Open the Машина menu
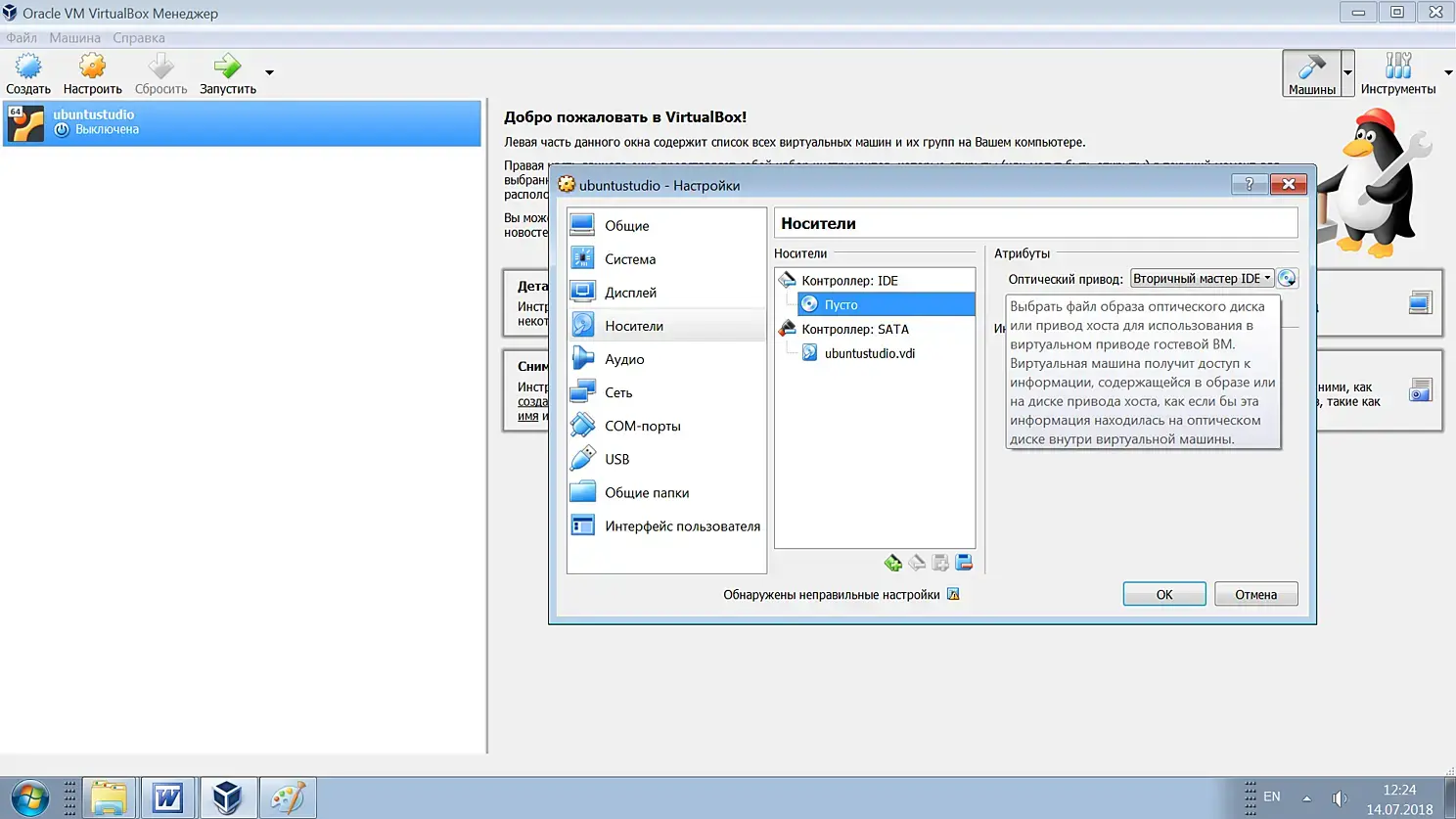 pyautogui.click(x=75, y=38)
